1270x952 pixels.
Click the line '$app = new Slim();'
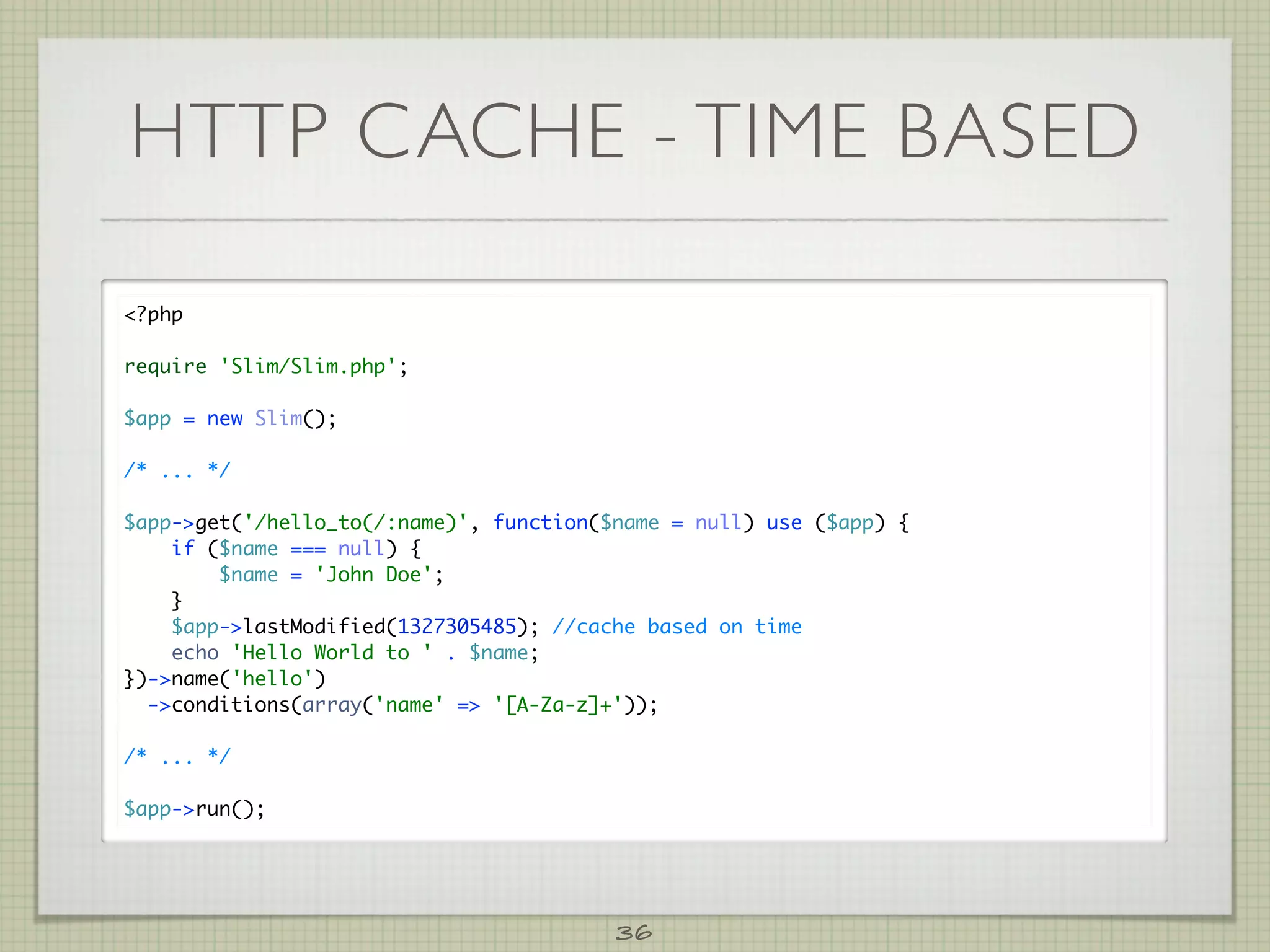pyautogui.click(x=229, y=419)
